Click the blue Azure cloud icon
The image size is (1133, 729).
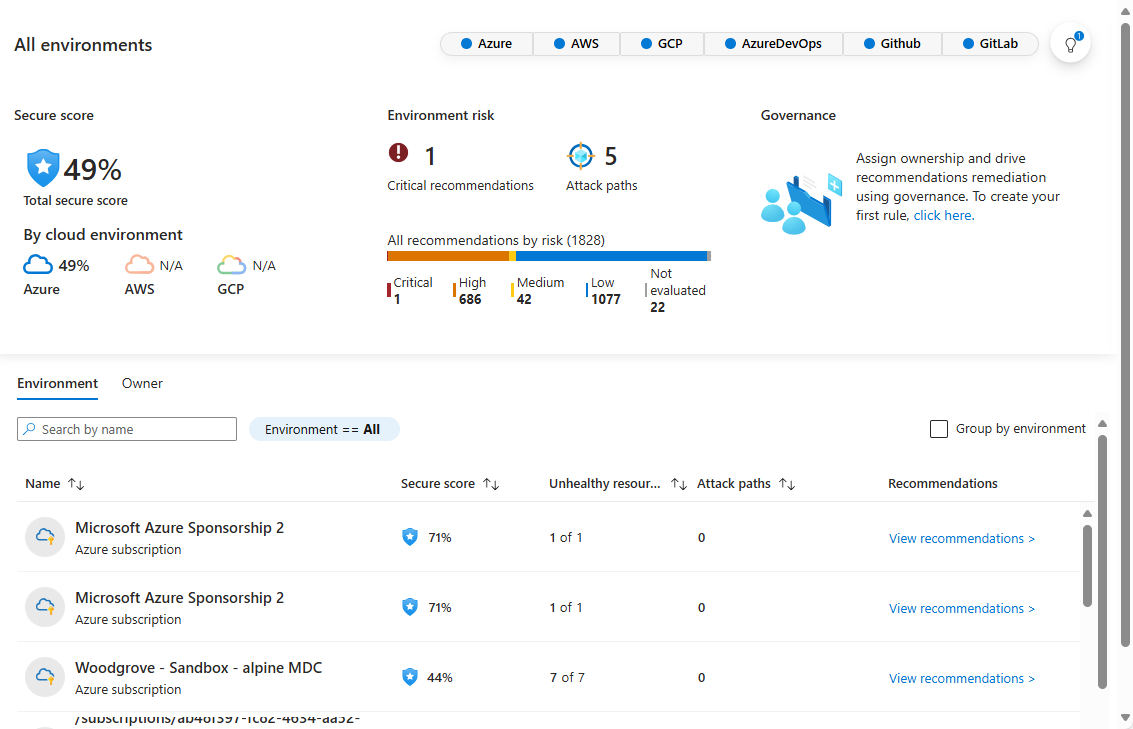[x=38, y=265]
